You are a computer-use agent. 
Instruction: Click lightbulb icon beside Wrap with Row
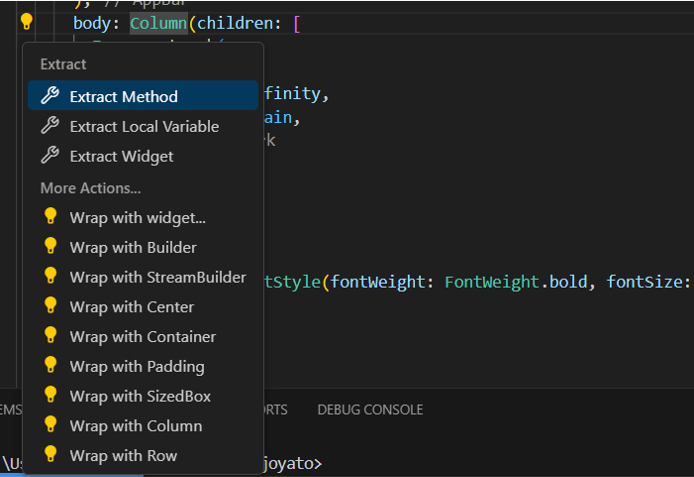pos(50,456)
